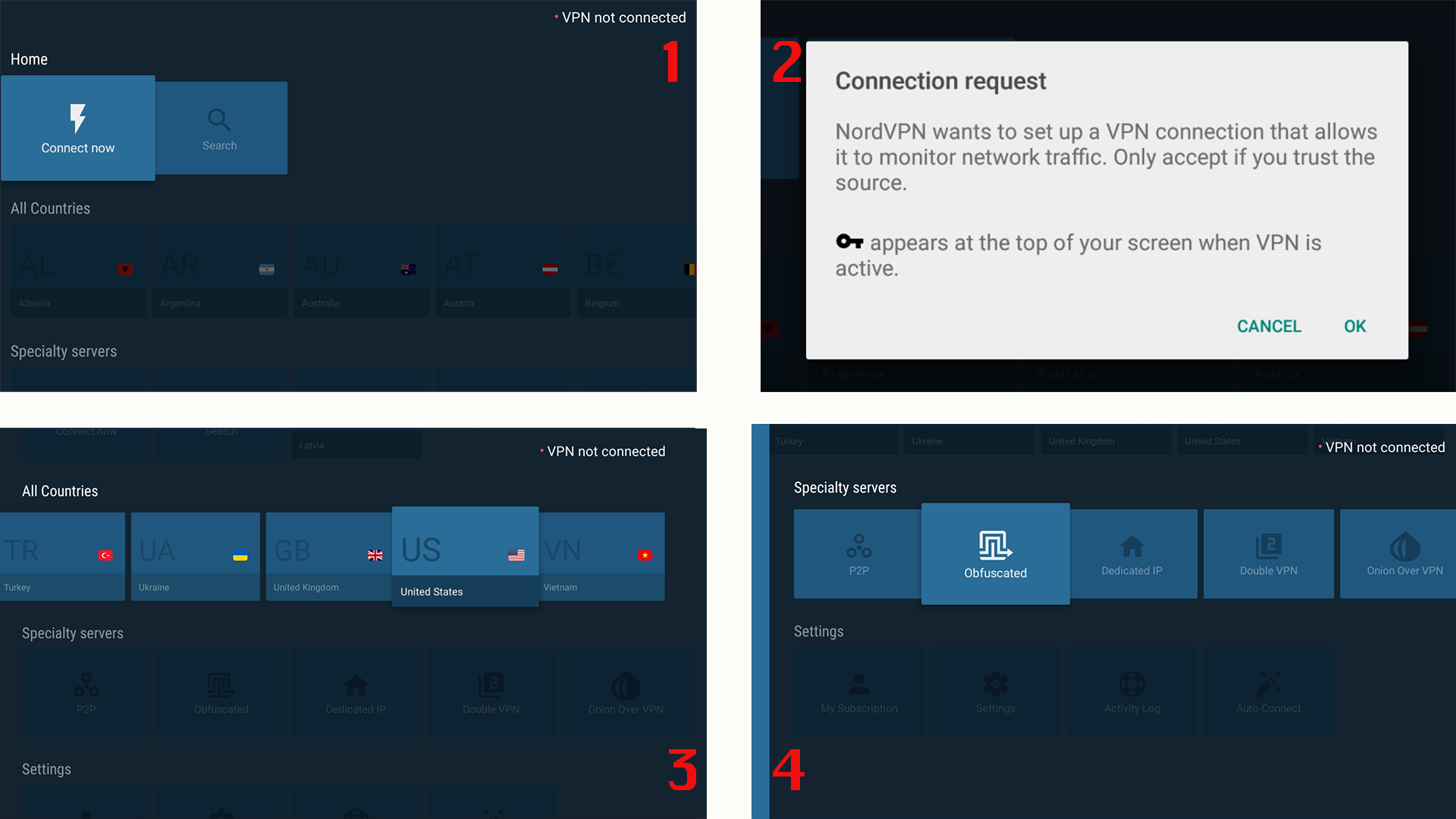Click the Home heading
Screen dimensions: 1456x819
tap(29, 59)
